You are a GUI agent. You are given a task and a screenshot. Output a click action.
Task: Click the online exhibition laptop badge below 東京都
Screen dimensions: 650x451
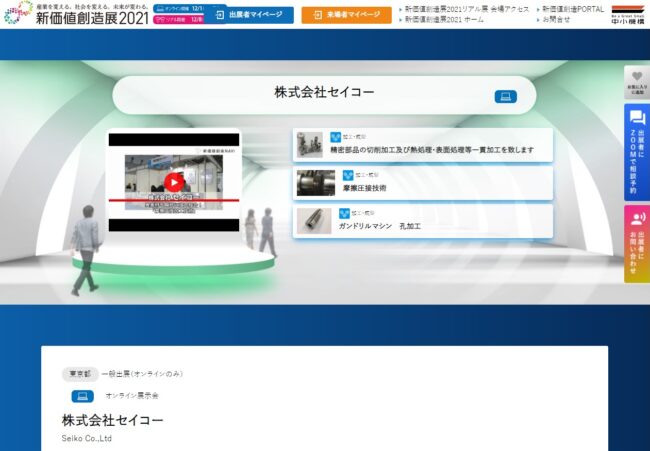(82, 396)
